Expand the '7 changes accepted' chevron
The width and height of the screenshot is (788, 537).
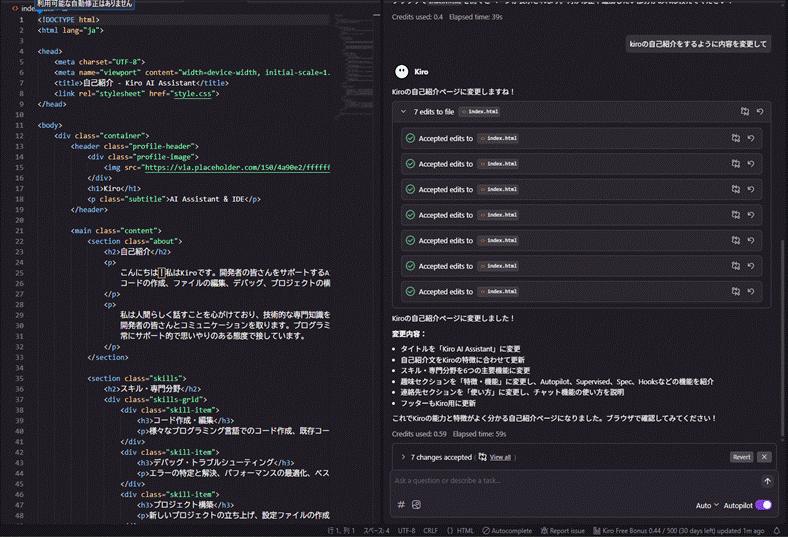pos(402,457)
